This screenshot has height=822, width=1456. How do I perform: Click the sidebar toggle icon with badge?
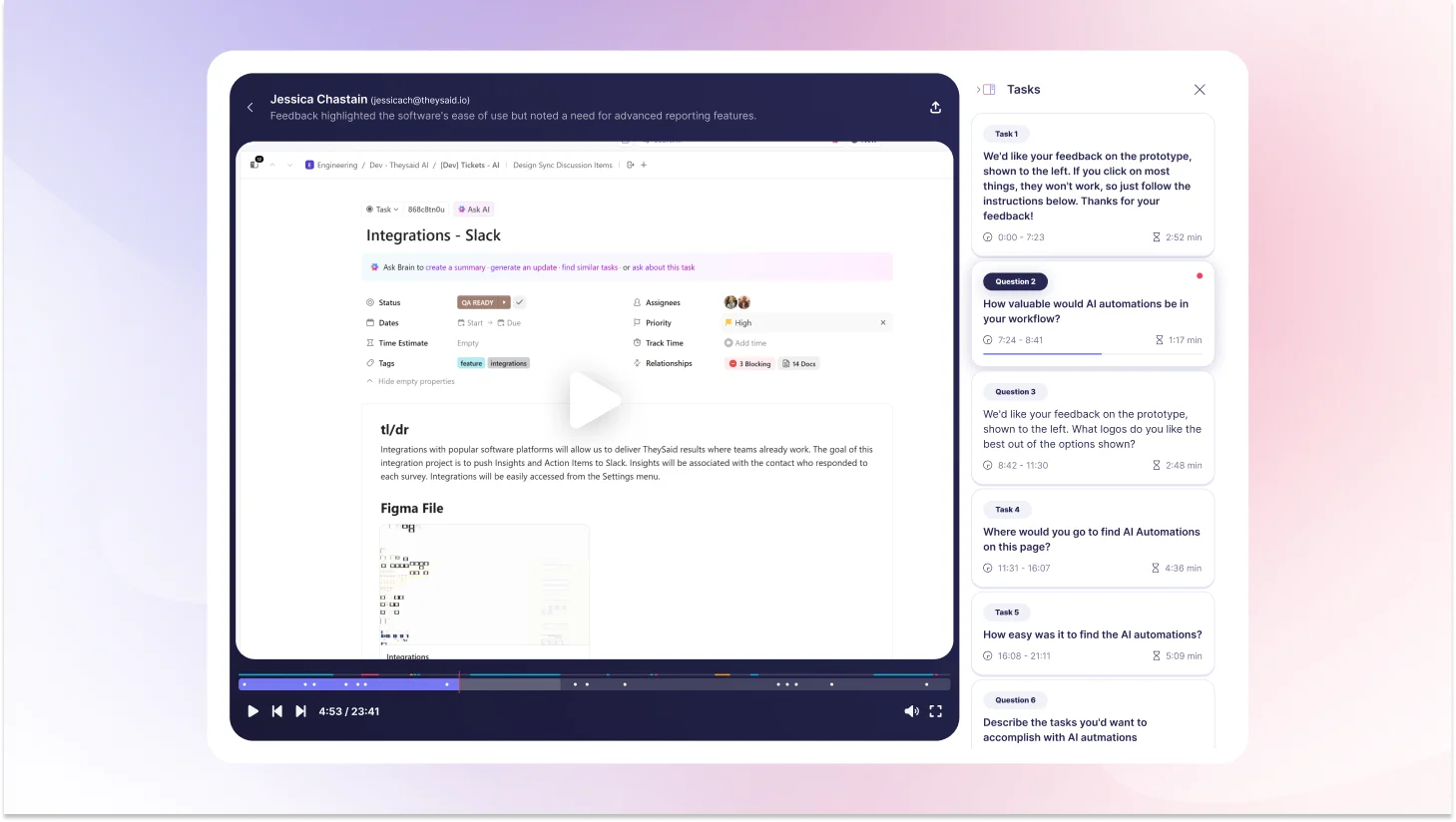[255, 164]
